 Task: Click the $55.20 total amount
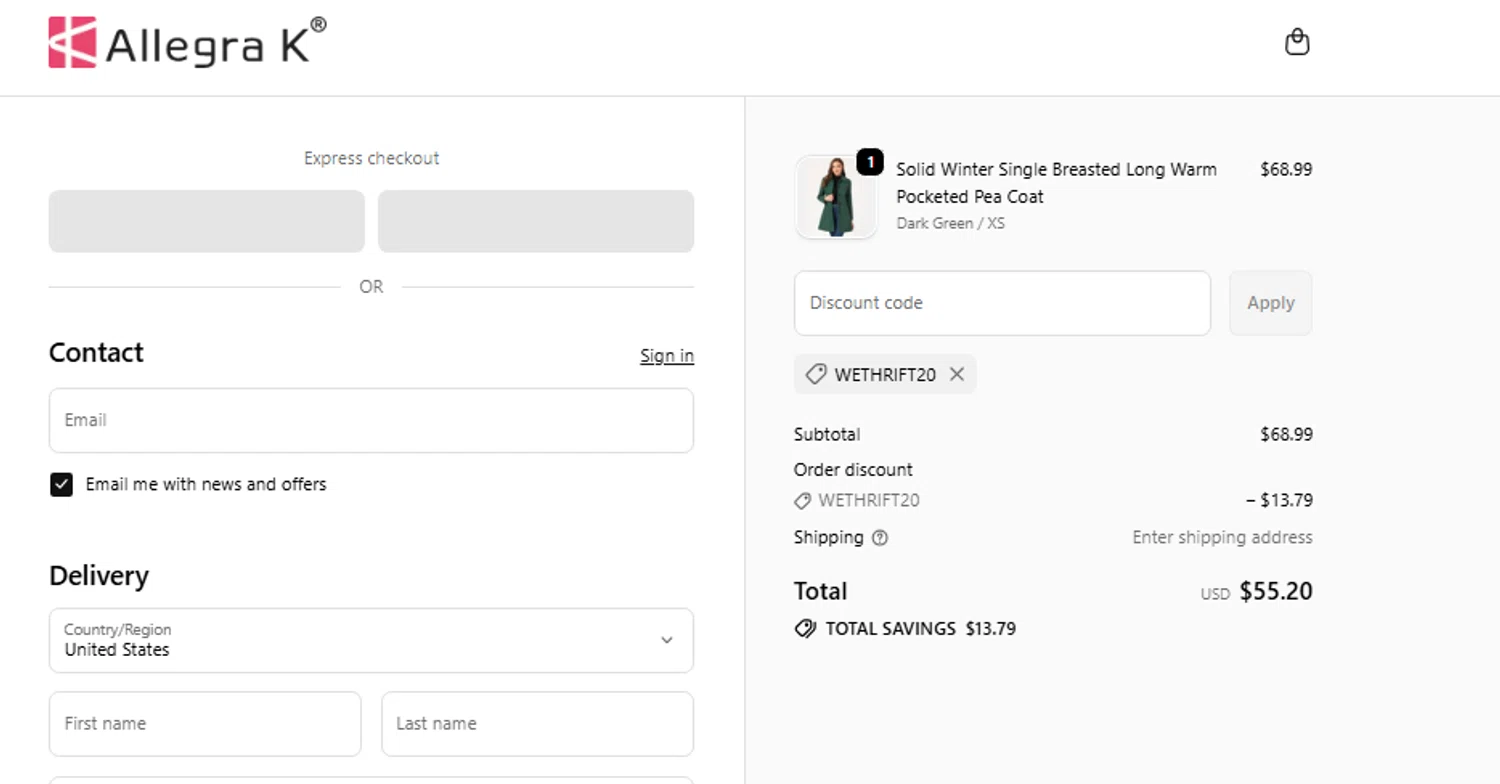[1276, 591]
